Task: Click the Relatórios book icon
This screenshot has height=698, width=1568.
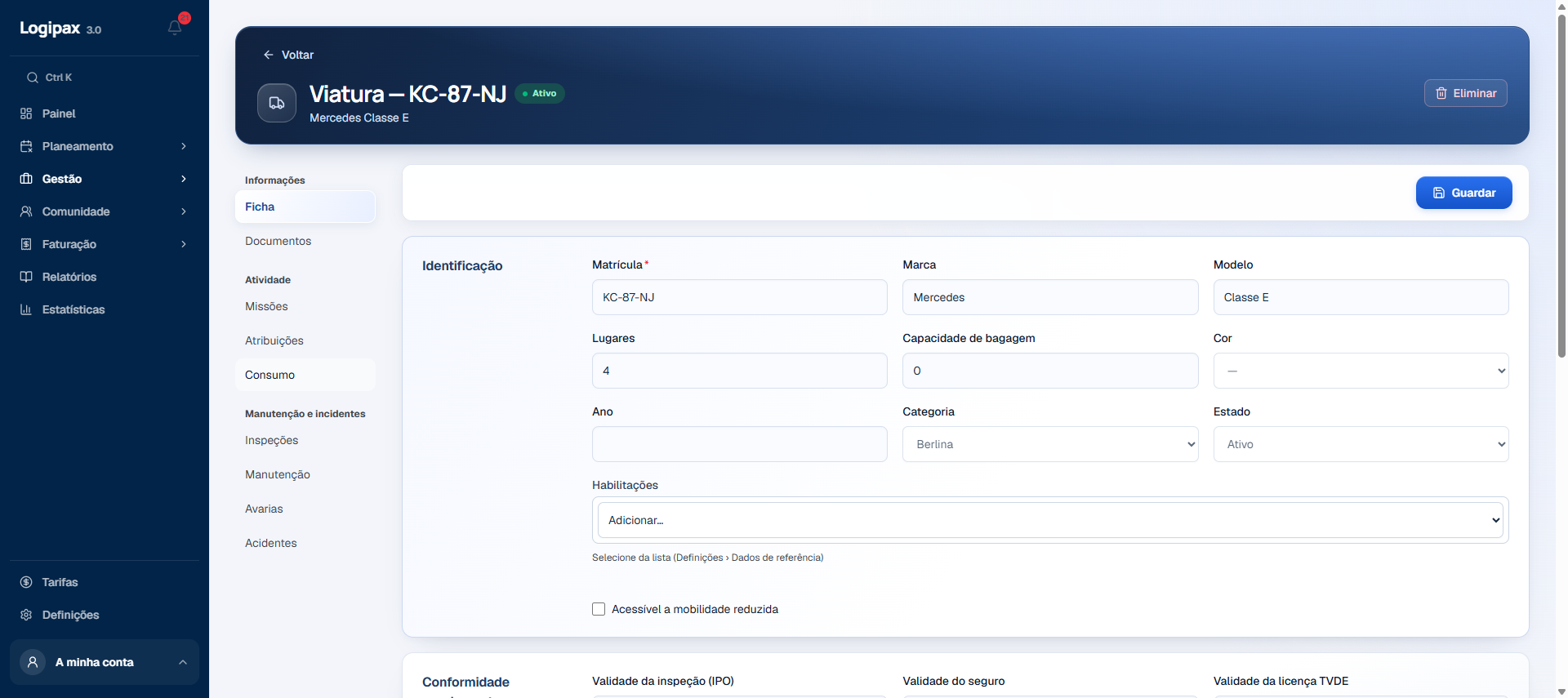Action: [x=26, y=277]
